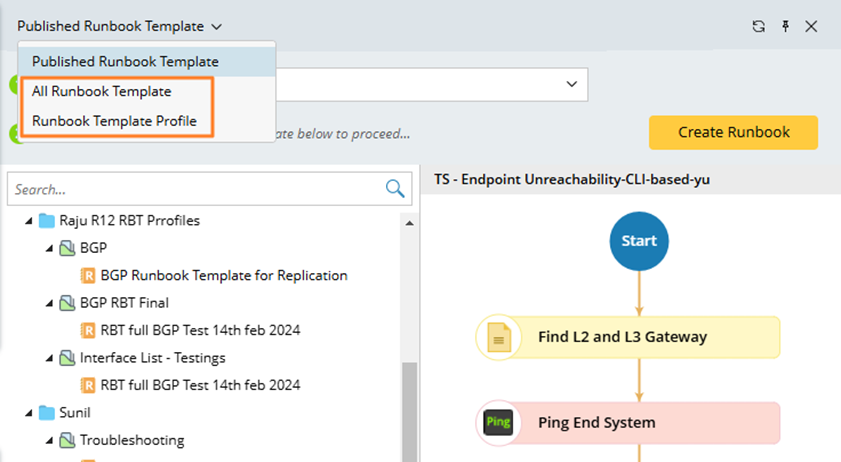Select the All Runbook Template option

click(x=101, y=91)
